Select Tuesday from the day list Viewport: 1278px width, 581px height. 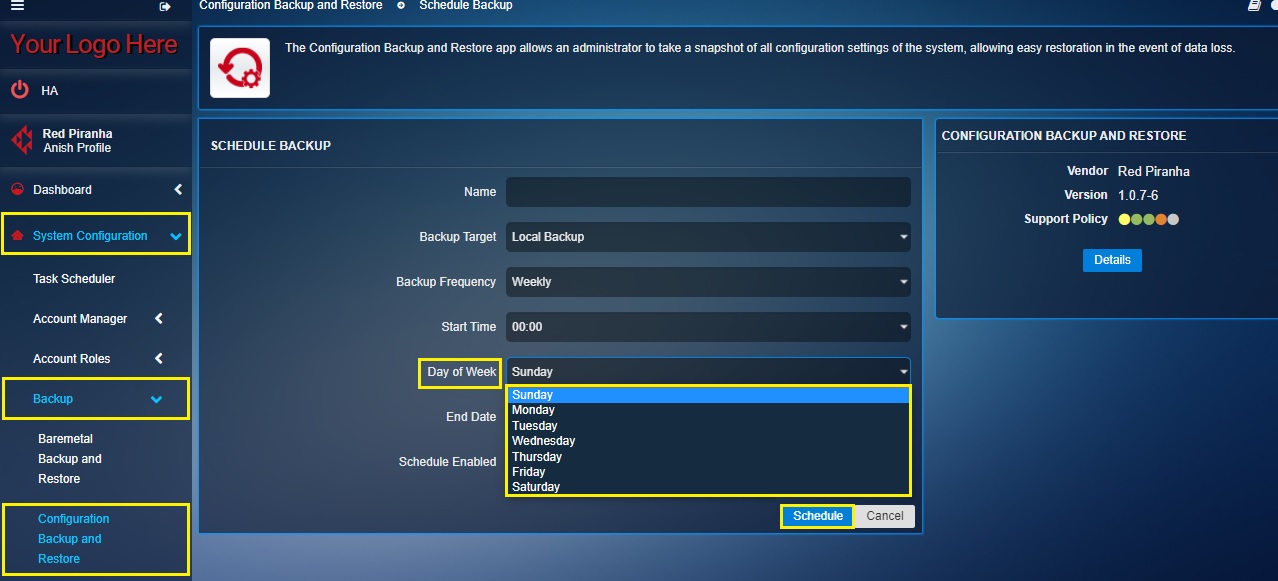[x=708, y=426]
